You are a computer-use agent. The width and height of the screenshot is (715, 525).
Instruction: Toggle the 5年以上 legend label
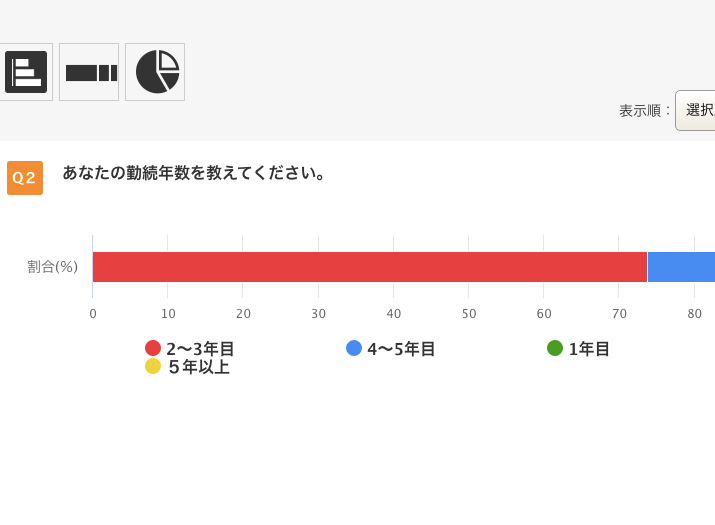tap(198, 367)
